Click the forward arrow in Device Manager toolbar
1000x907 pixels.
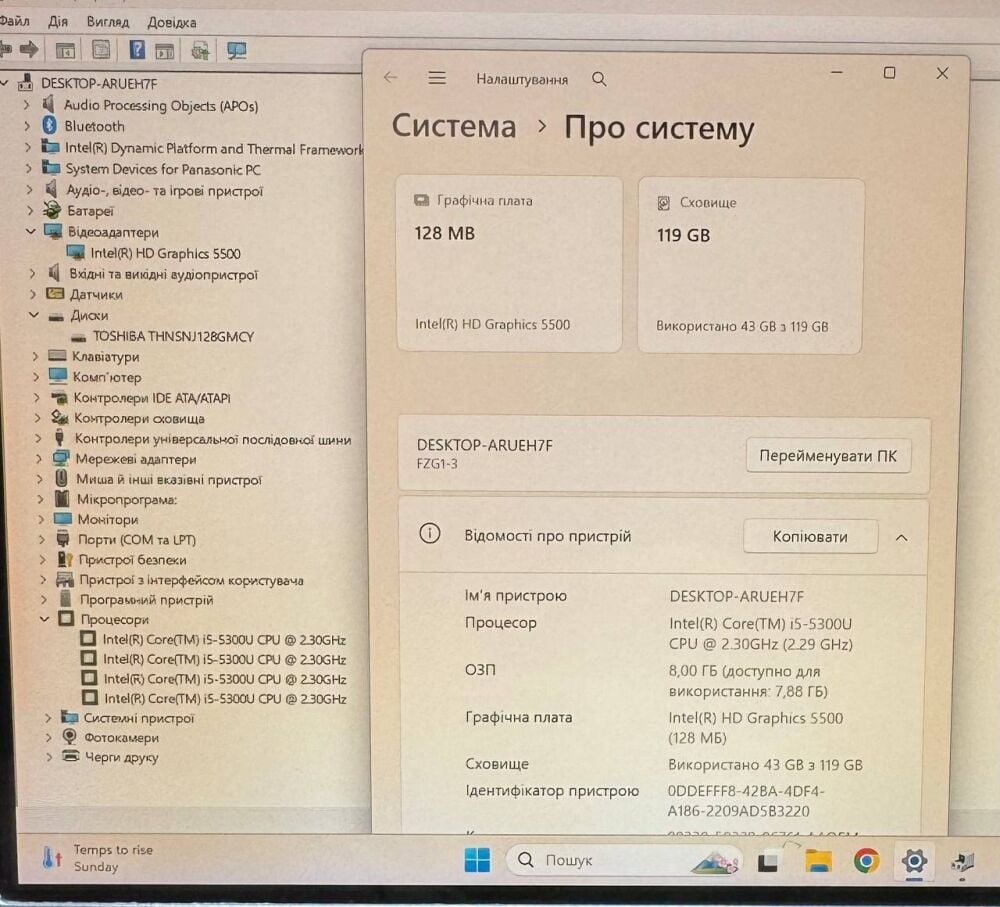29,49
